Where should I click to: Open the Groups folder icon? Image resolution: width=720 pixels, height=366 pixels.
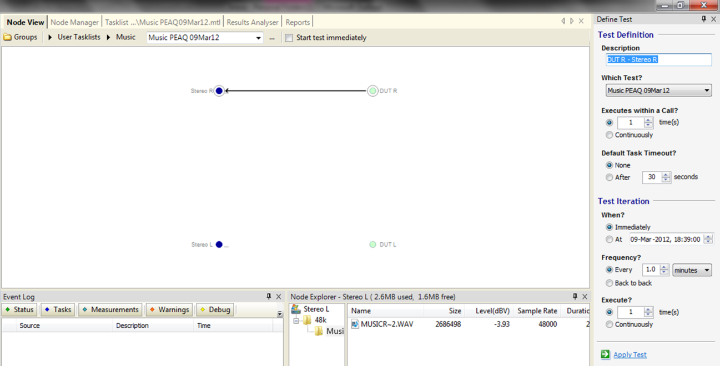point(7,37)
